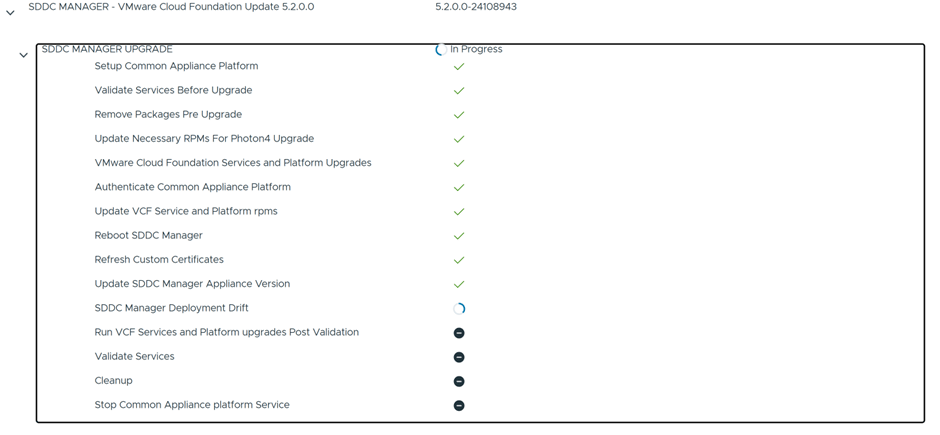Collapse the SDDC MANAGER UPGRADE section chevron
Screen dimensions: 940x435
(x=23, y=56)
